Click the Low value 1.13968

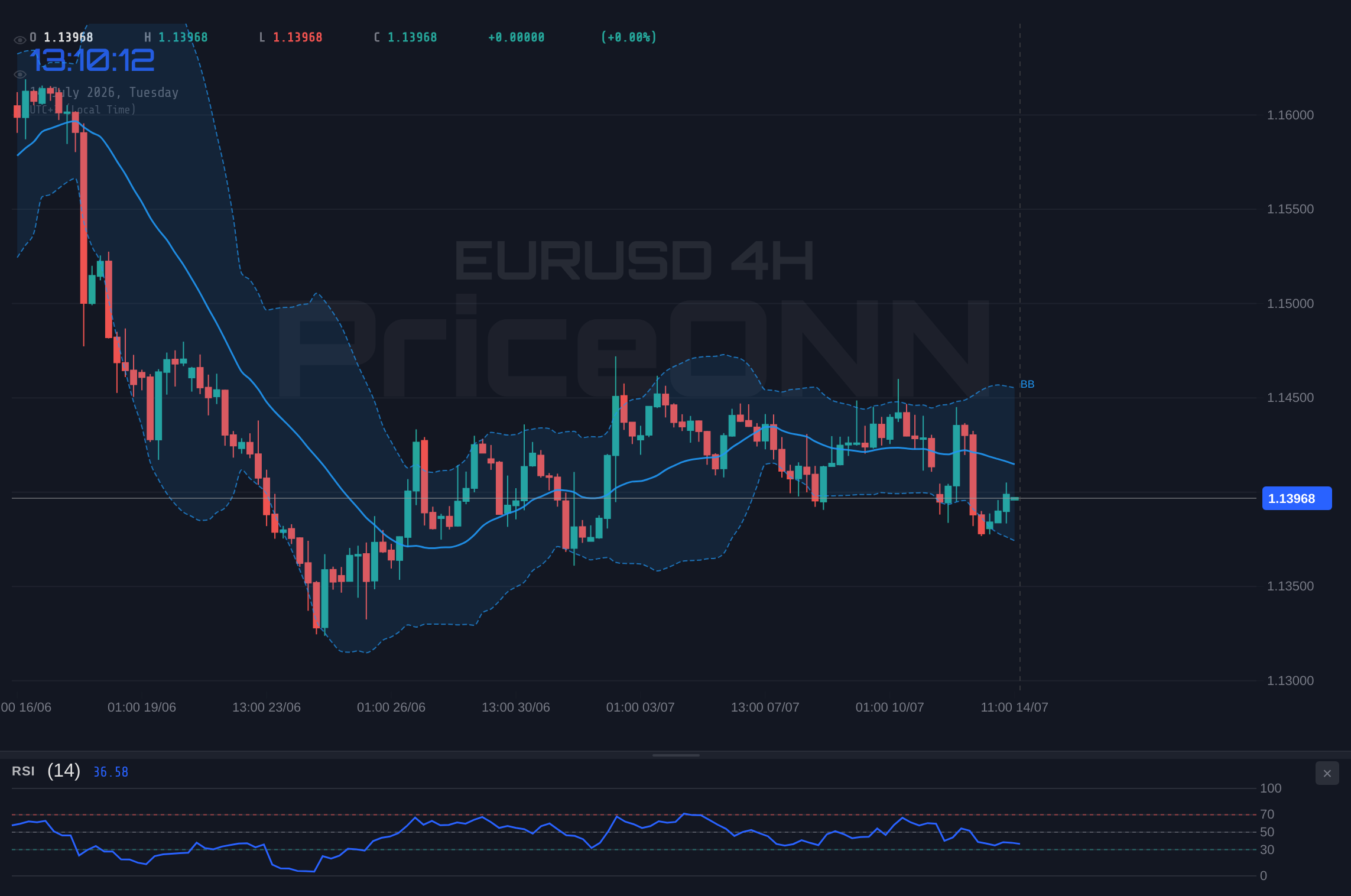click(x=298, y=37)
